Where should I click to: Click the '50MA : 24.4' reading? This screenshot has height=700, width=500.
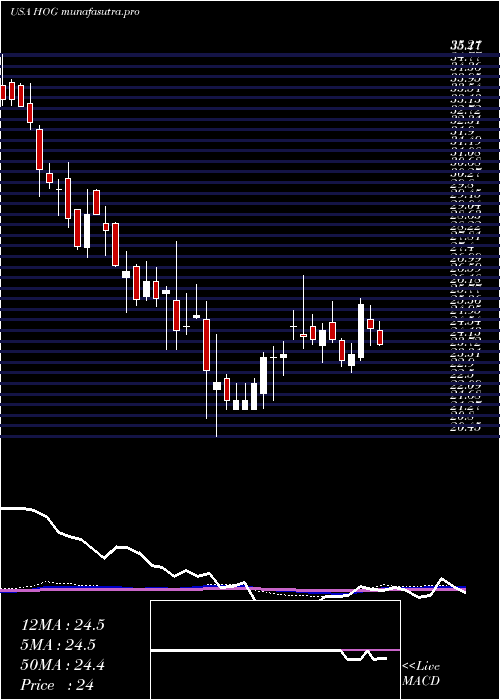pos(63,666)
